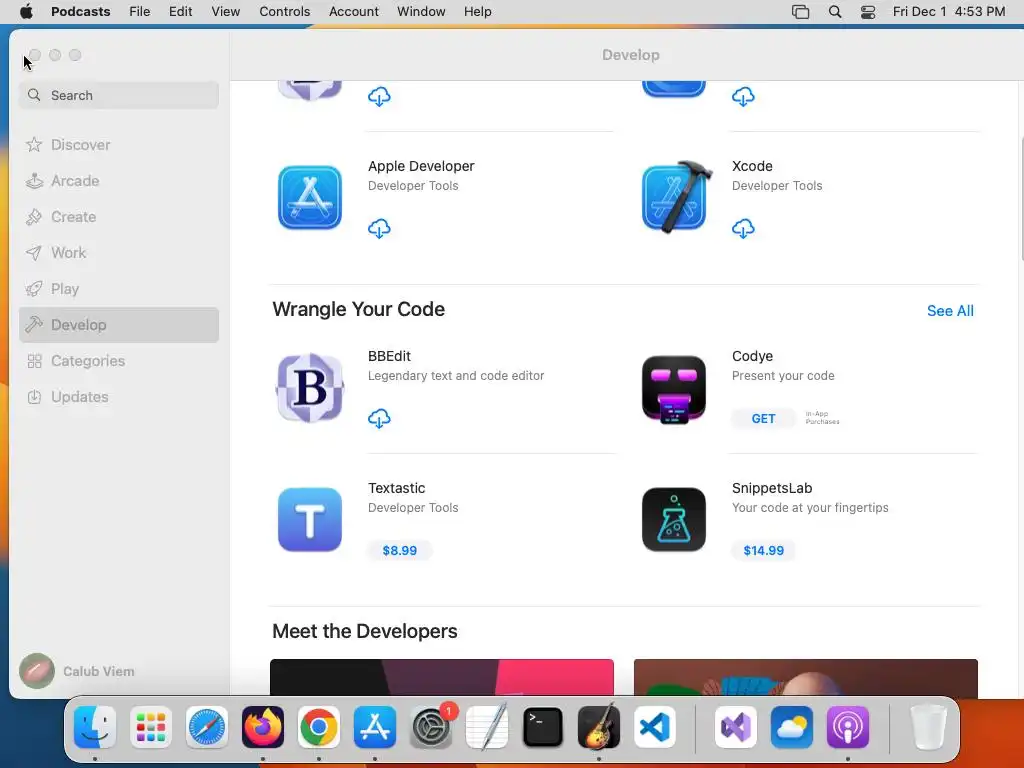Open the Account menu
The height and width of the screenshot is (768, 1024).
(x=353, y=12)
